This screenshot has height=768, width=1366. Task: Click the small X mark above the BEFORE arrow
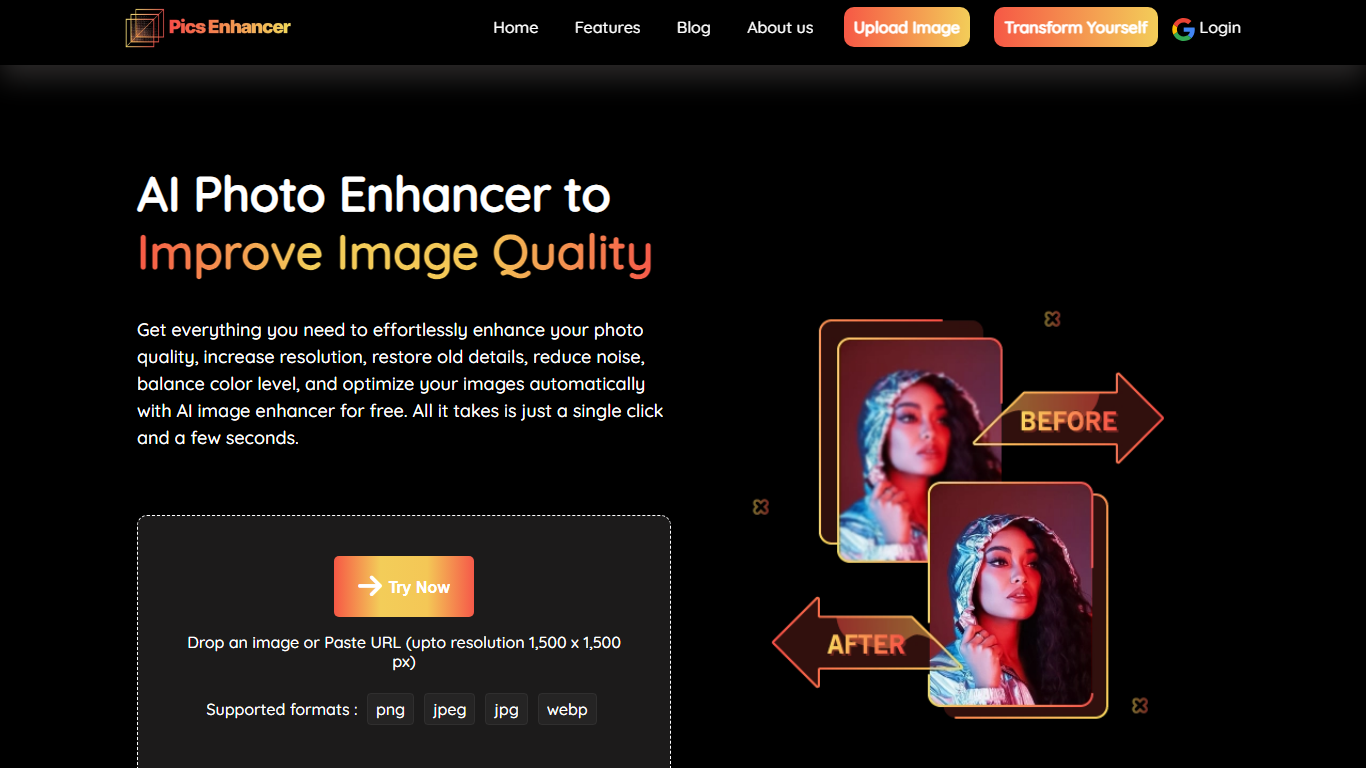(x=1052, y=319)
